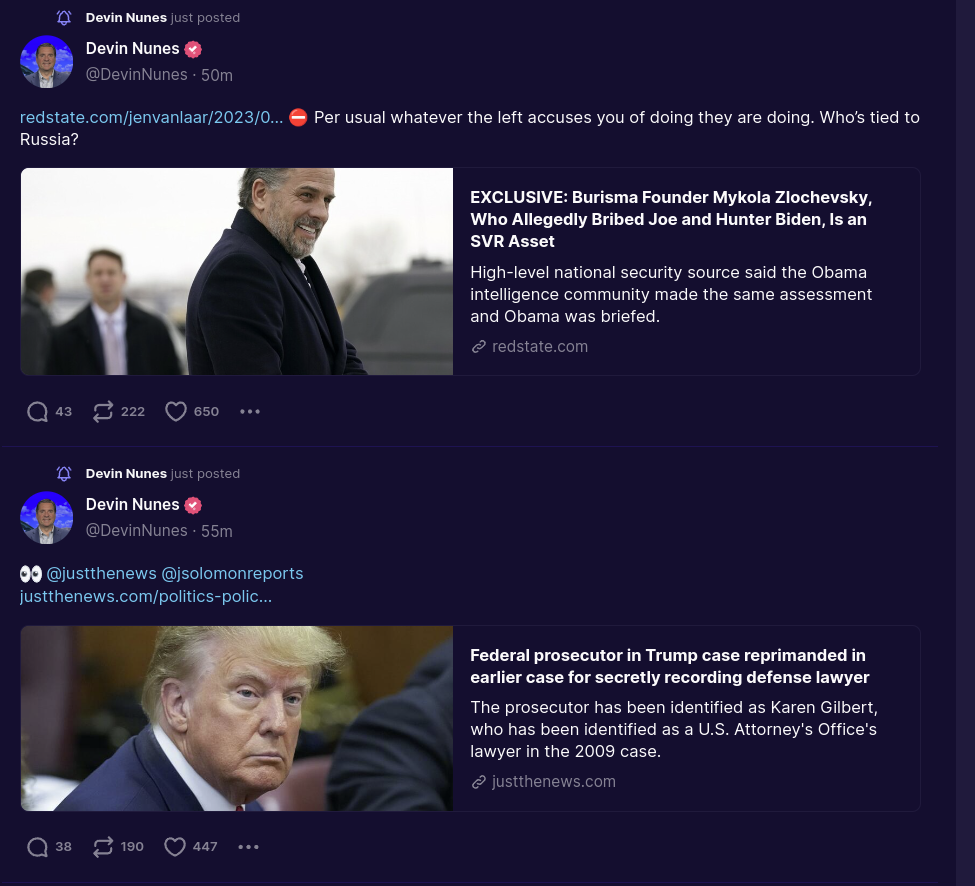Open the Federal prosecutor article headline
The image size is (975, 886).
click(x=669, y=666)
